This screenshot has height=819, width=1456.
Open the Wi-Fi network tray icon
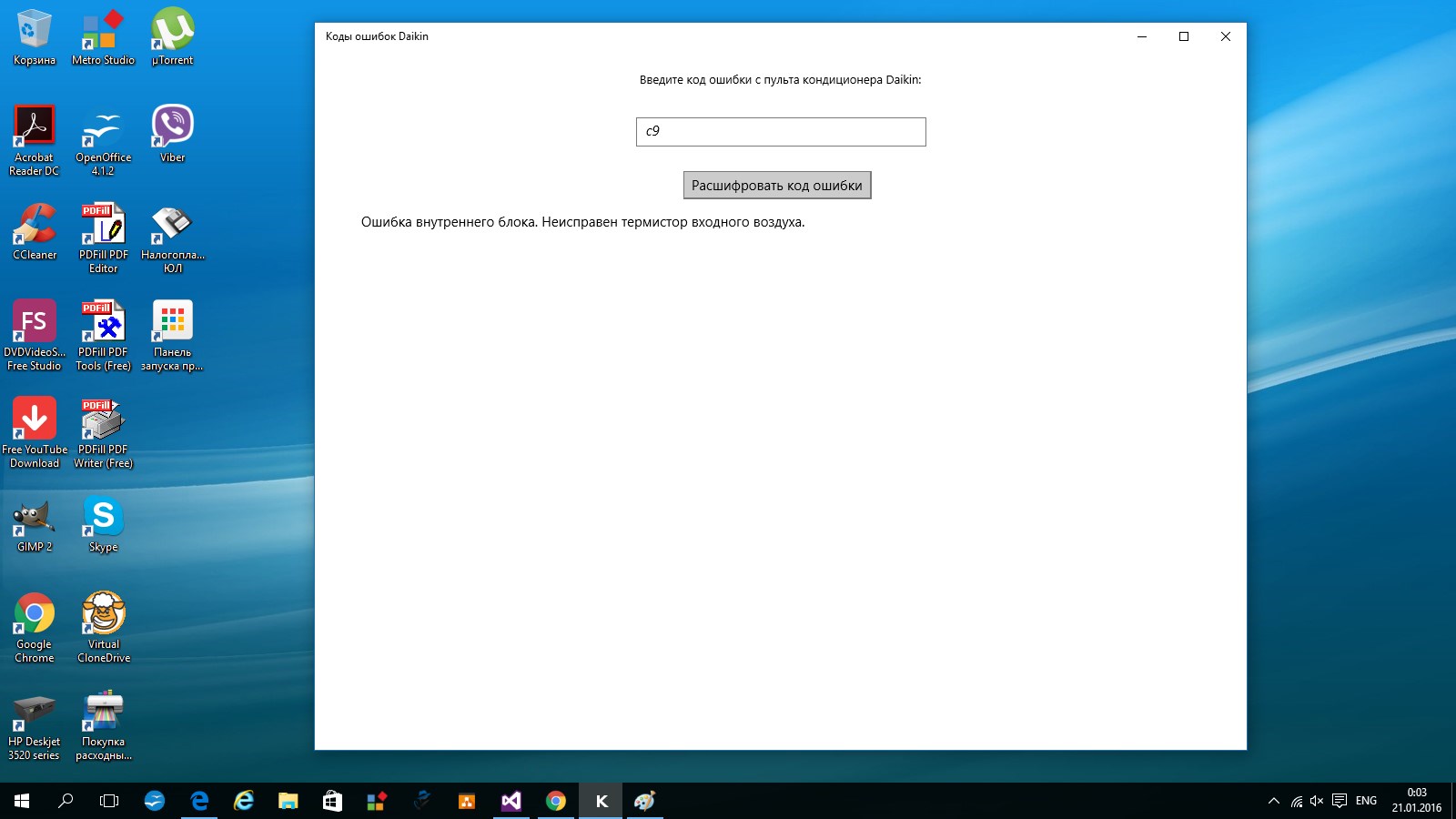(x=1297, y=801)
